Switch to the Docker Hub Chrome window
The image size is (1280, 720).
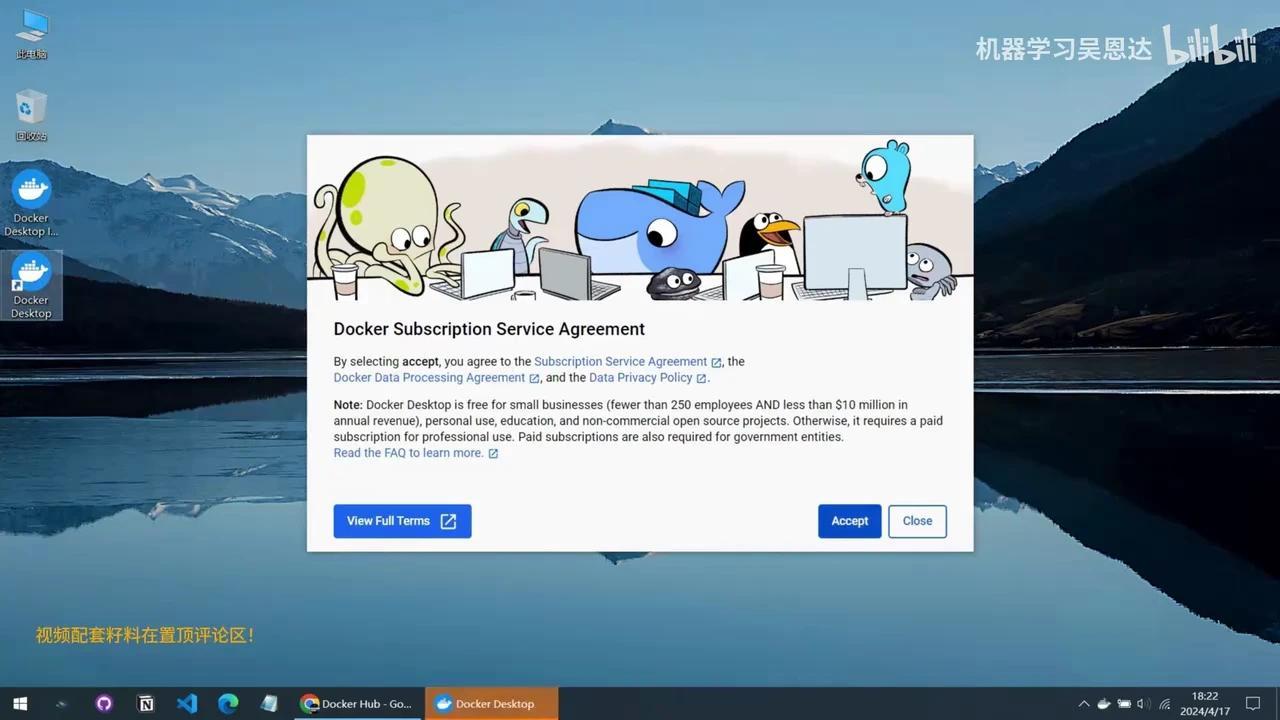coord(358,704)
